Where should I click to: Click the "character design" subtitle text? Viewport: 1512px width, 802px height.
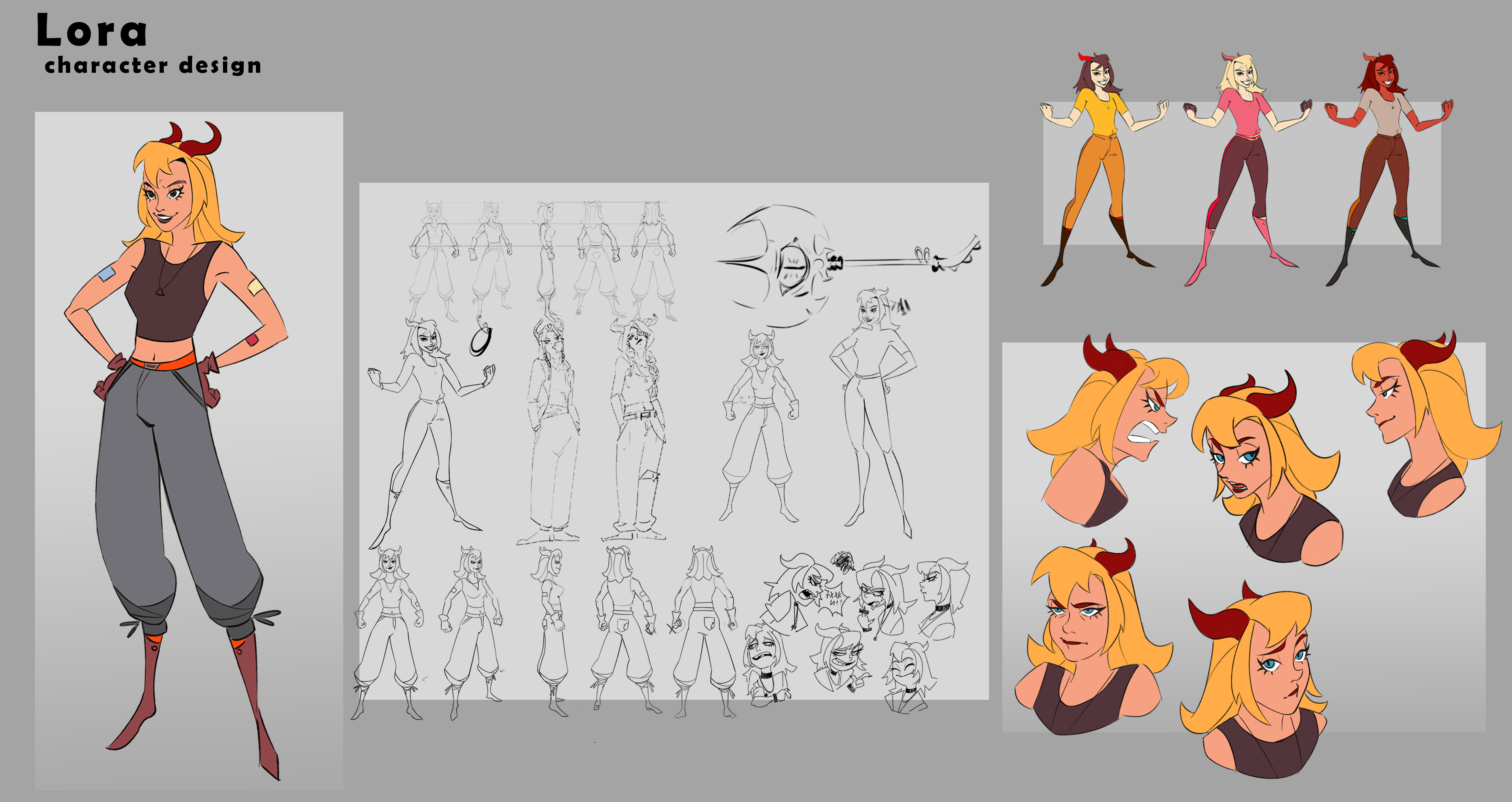tap(153, 65)
